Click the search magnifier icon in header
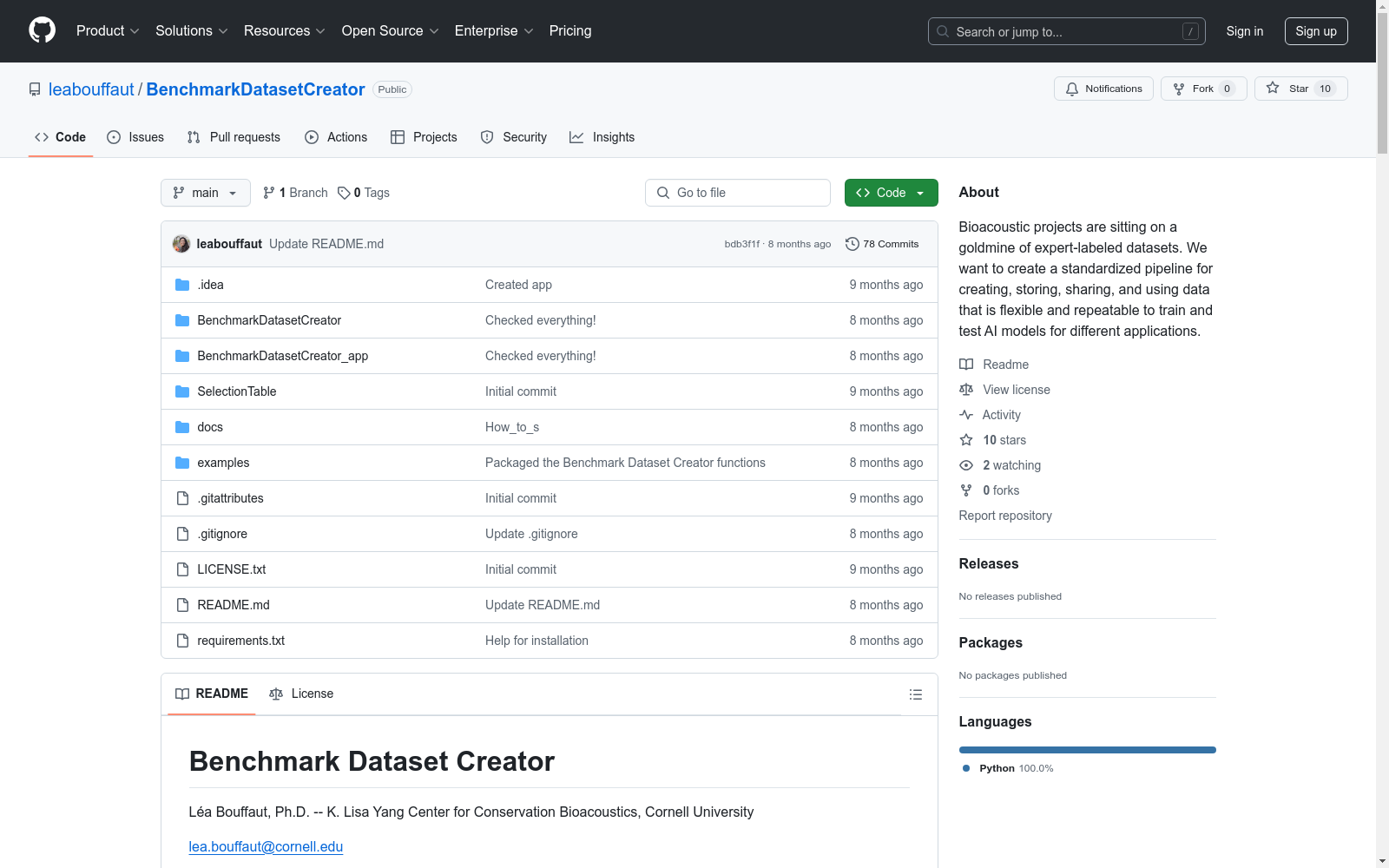Viewport: 1389px width, 868px height. [943, 31]
